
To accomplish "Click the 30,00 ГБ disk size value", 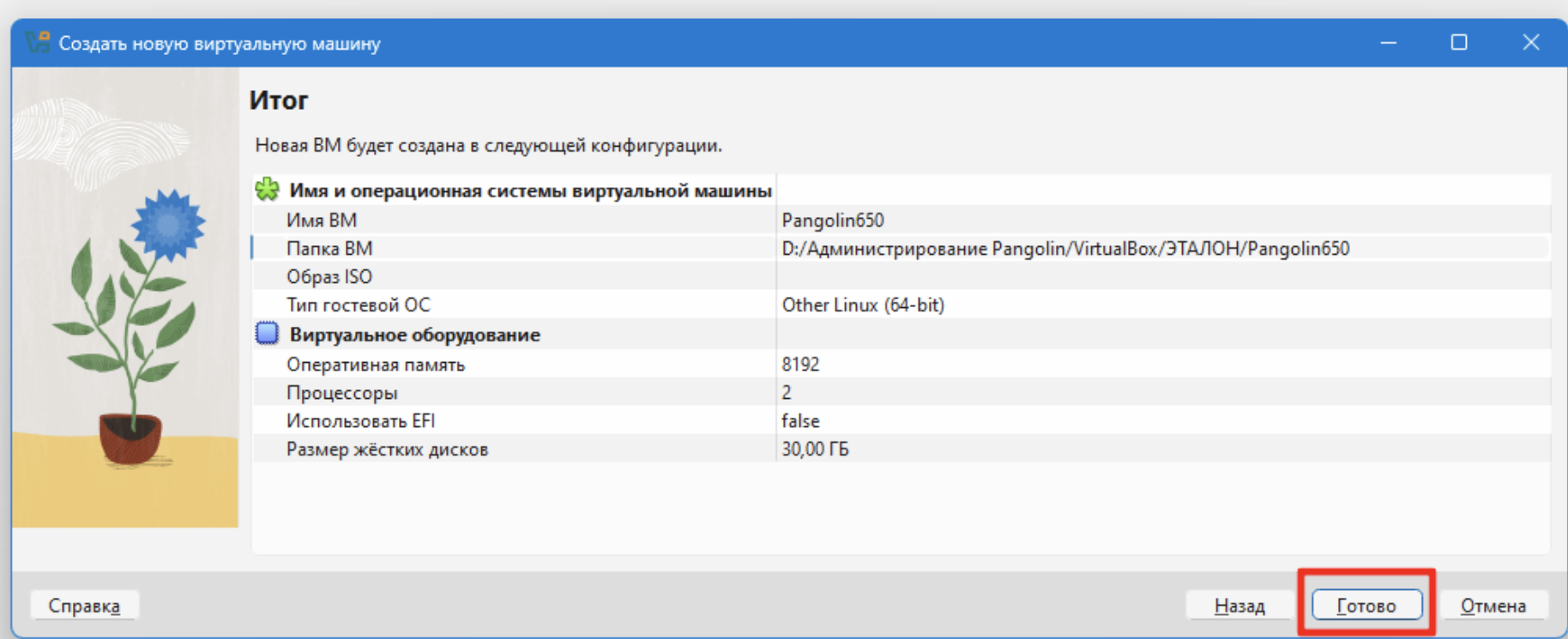I will point(815,449).
